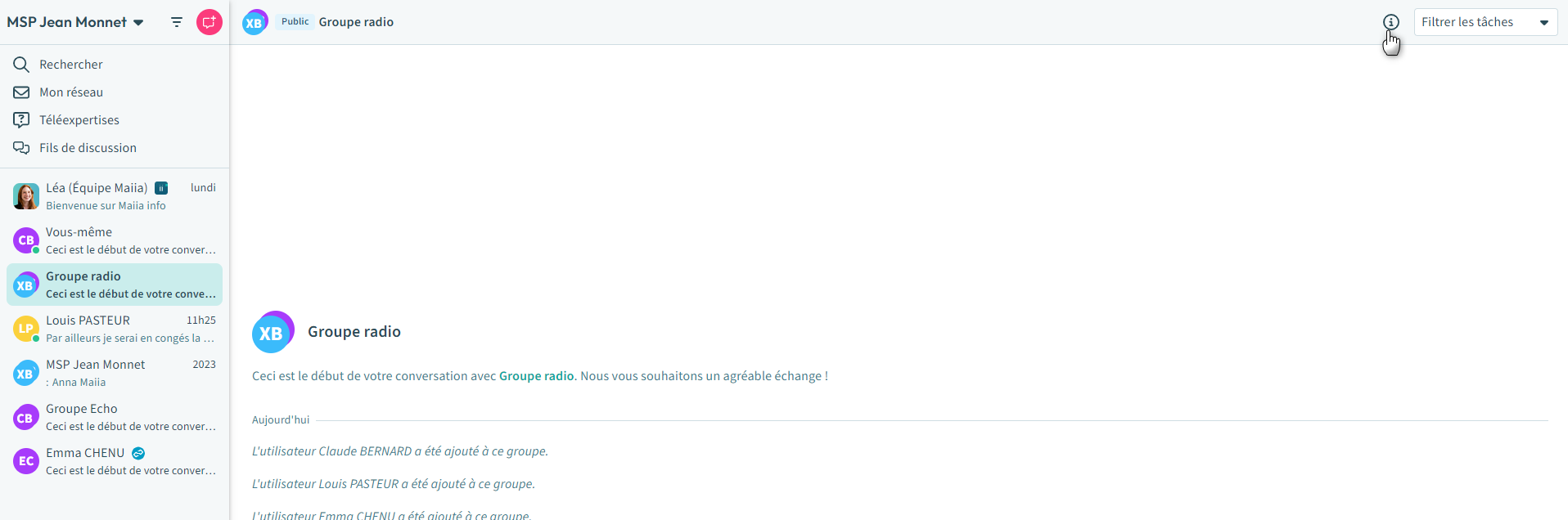This screenshot has width=1568, height=520.
Task: Go to Téléexpertises section
Action: tap(79, 120)
